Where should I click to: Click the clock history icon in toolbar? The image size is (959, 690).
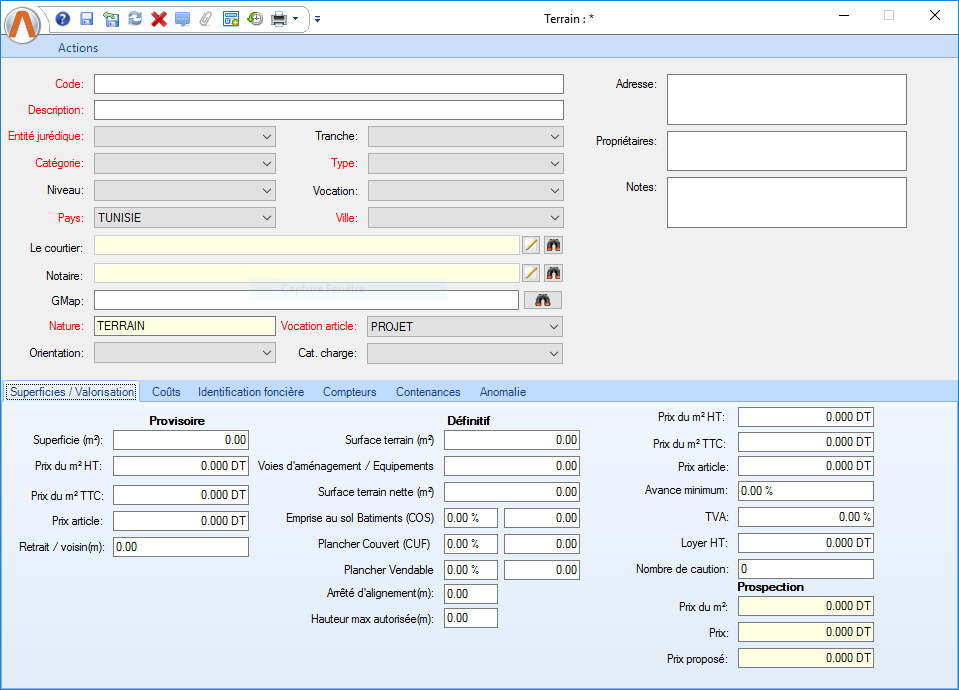tap(255, 19)
